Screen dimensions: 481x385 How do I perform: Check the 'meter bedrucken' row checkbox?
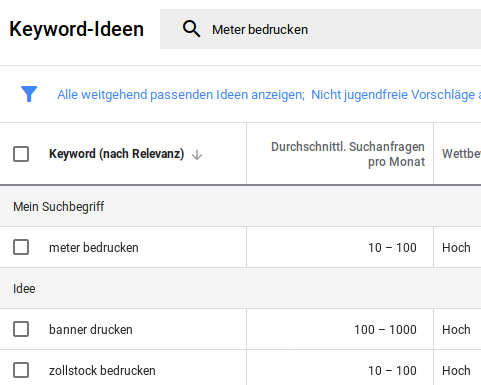point(21,247)
